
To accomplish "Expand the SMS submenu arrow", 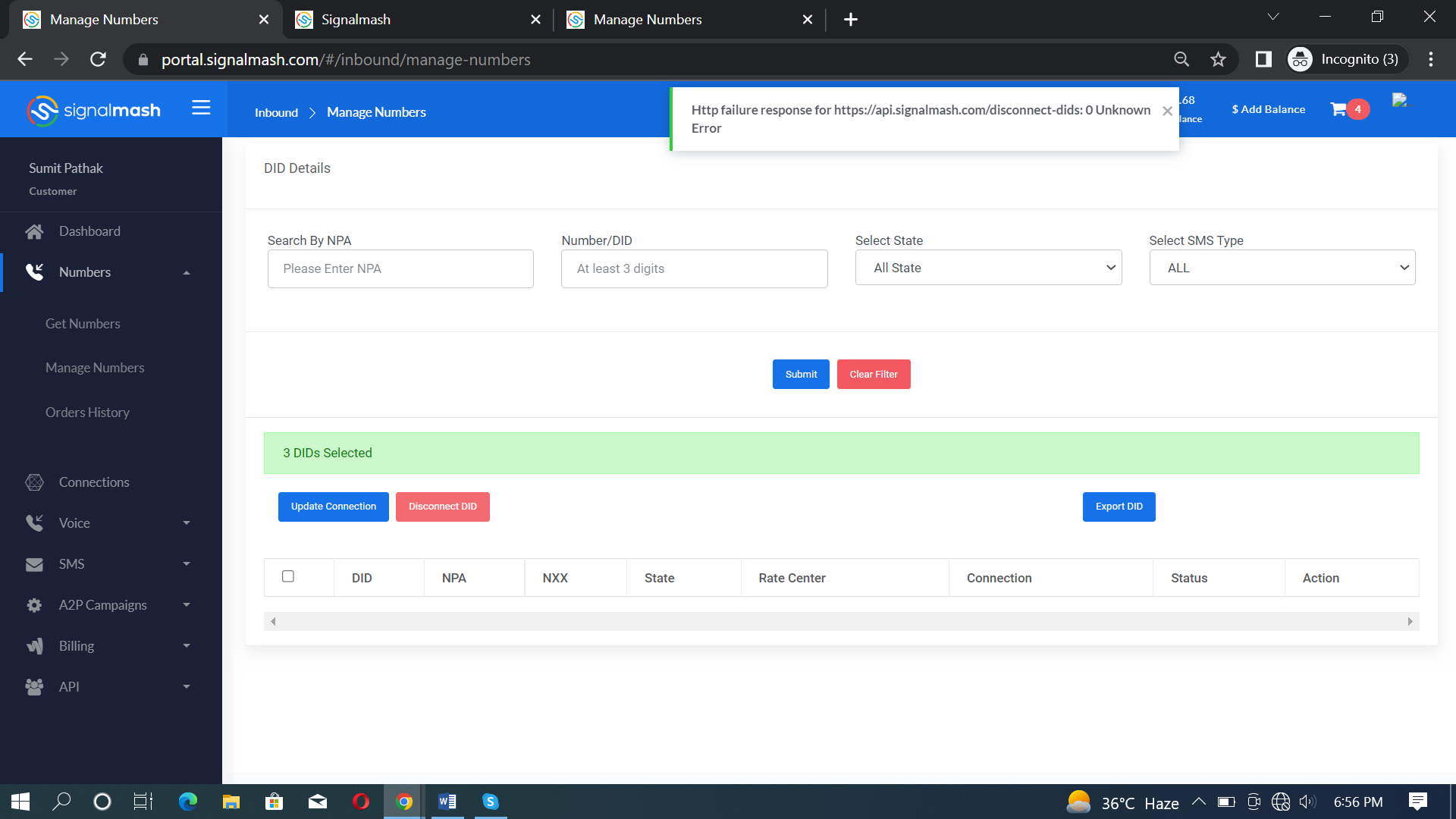I will pos(187,564).
